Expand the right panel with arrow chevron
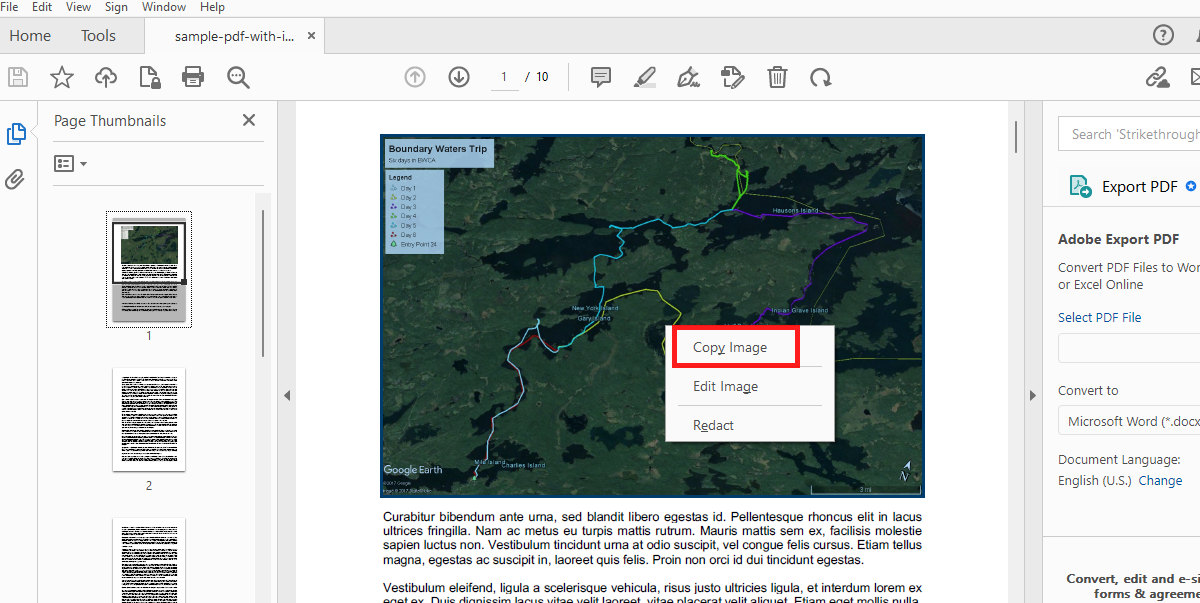The height and width of the screenshot is (603, 1200). click(x=1033, y=395)
